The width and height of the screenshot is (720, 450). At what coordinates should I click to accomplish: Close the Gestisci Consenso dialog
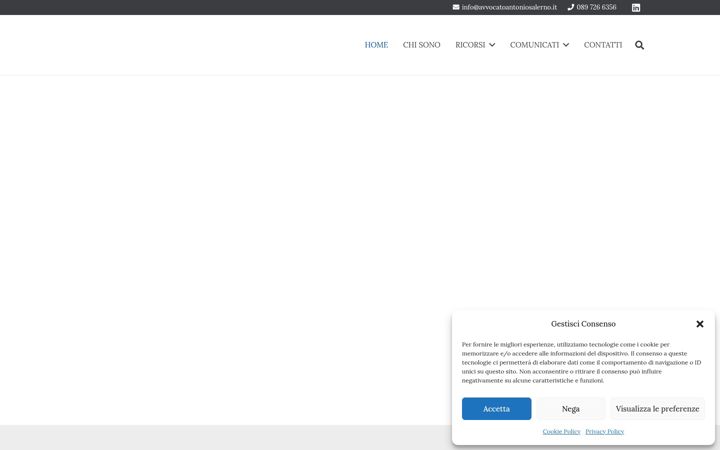click(699, 324)
